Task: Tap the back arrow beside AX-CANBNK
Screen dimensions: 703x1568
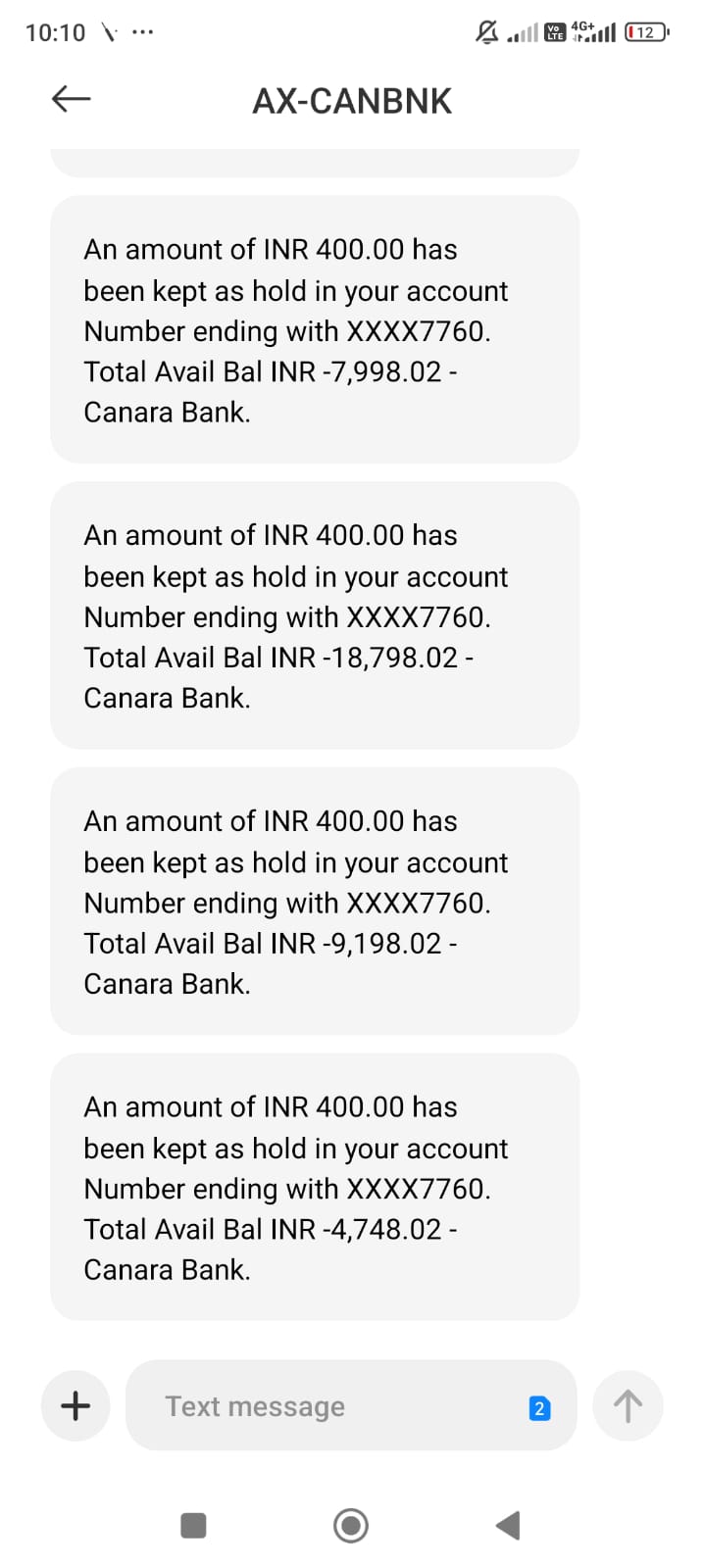Action: click(x=71, y=98)
